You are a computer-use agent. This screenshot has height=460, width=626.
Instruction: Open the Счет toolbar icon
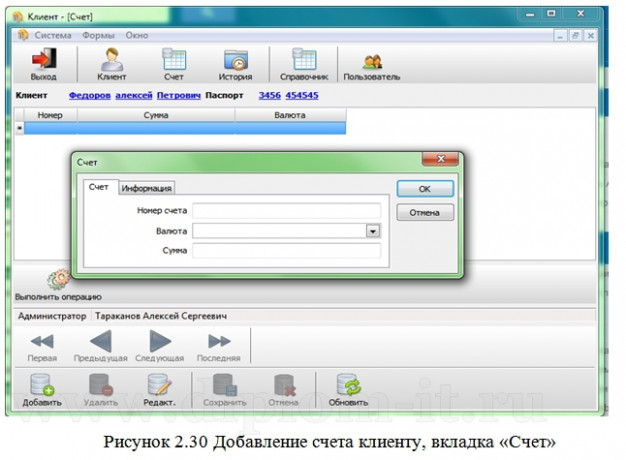pyautogui.click(x=174, y=60)
